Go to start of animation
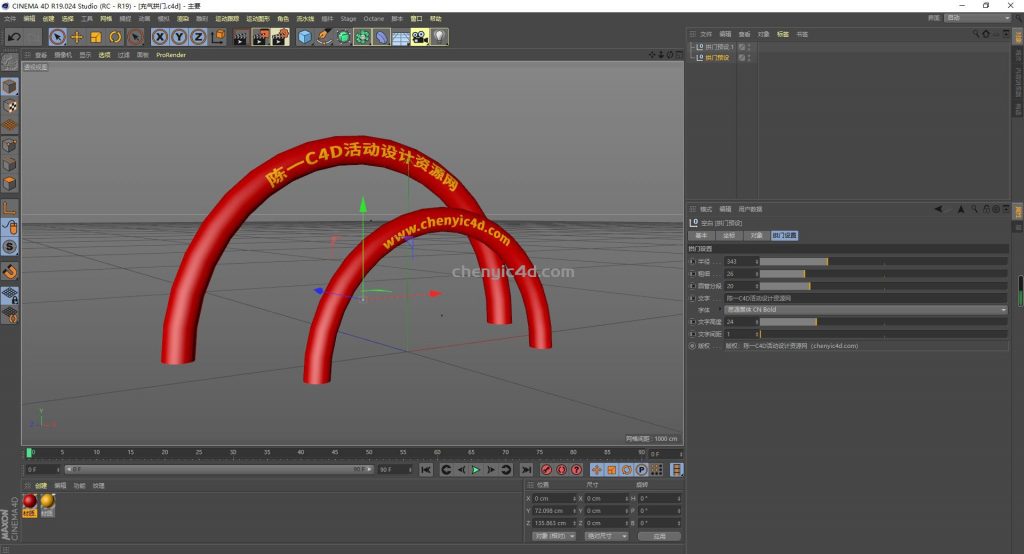Viewport: 1024px width, 554px height. [426, 470]
